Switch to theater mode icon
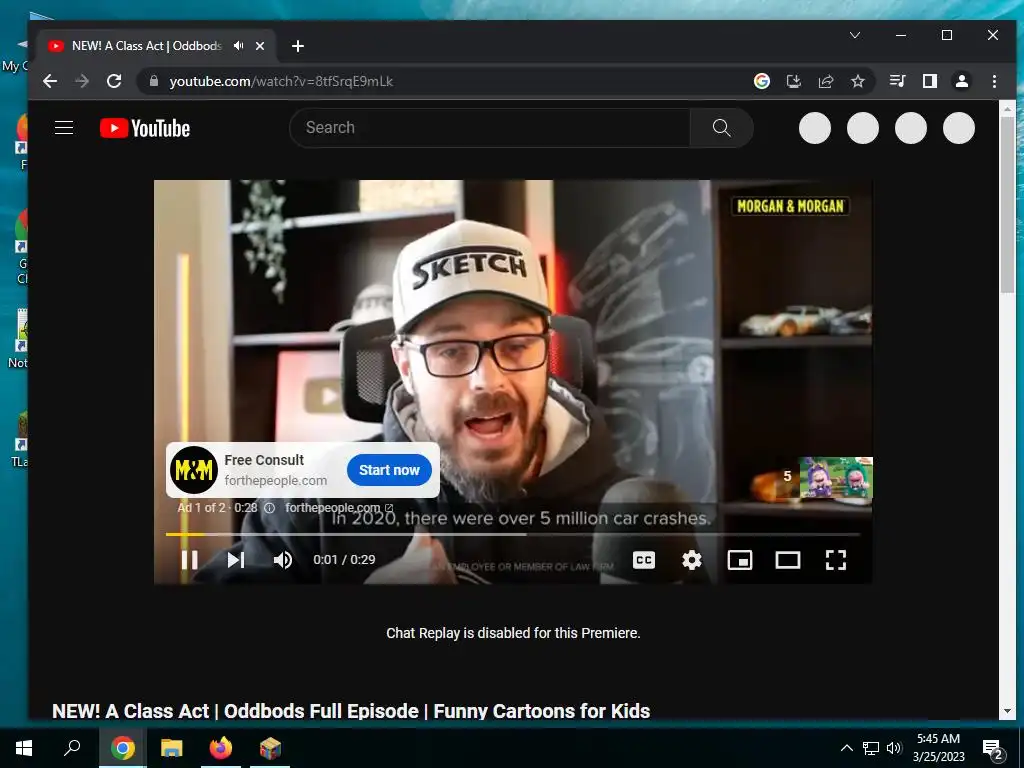Image resolution: width=1024 pixels, height=768 pixels. click(788, 560)
